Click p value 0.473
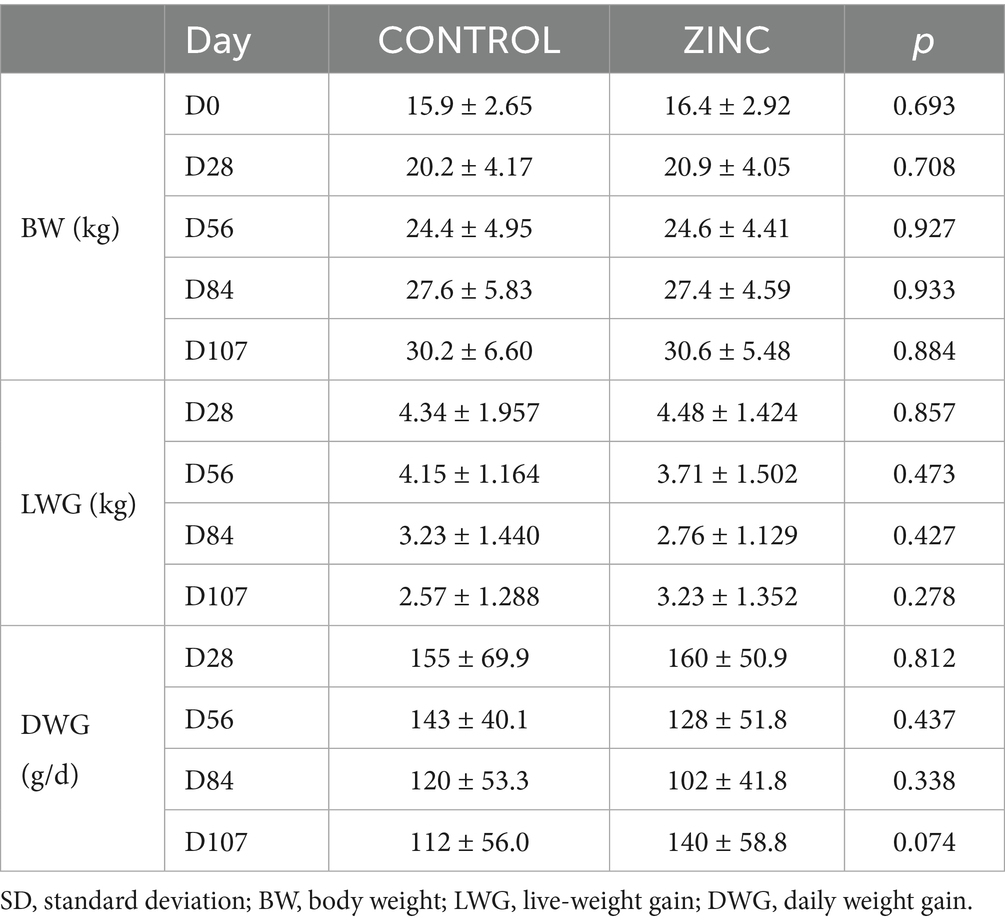The width and height of the screenshot is (1005, 923). [x=924, y=473]
